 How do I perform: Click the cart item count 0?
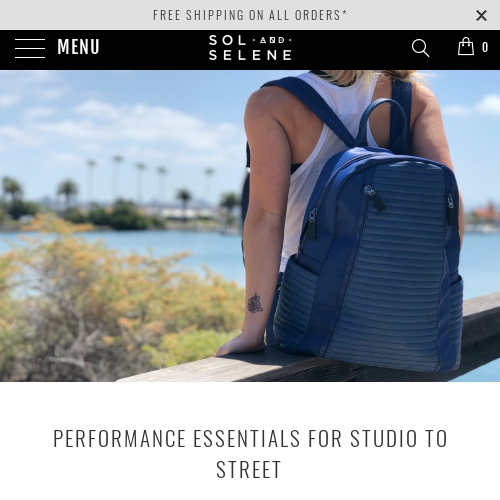coord(485,47)
